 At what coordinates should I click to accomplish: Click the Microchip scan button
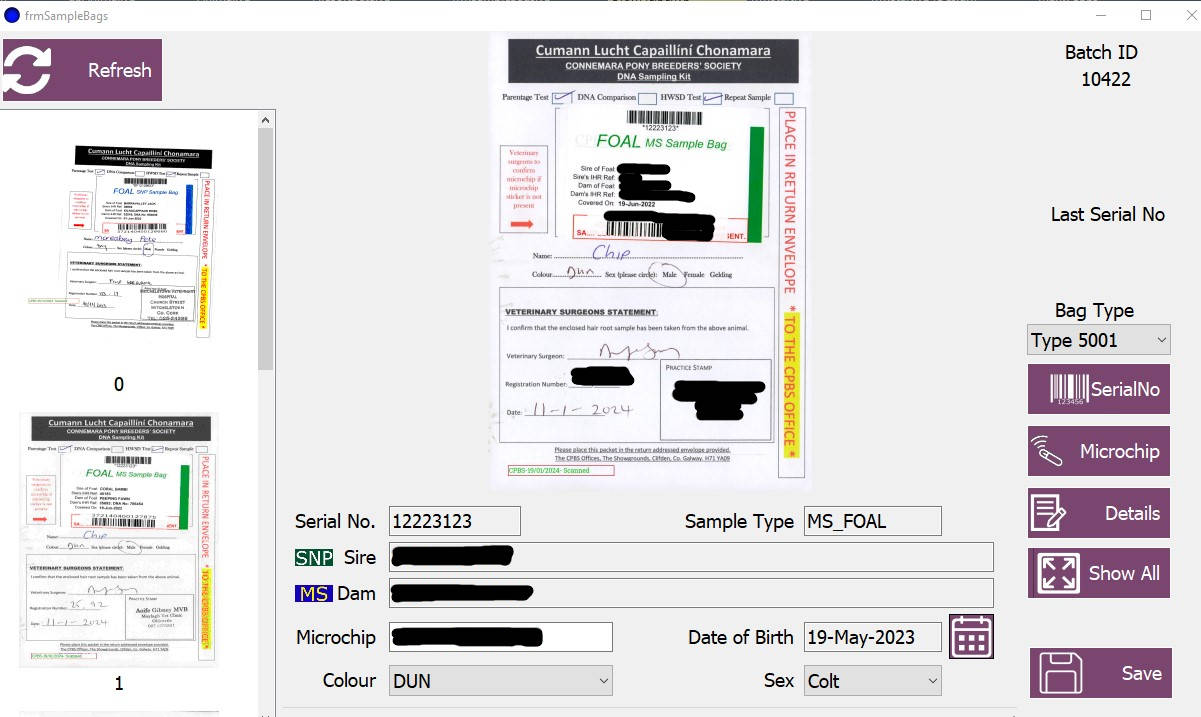(x=1099, y=451)
